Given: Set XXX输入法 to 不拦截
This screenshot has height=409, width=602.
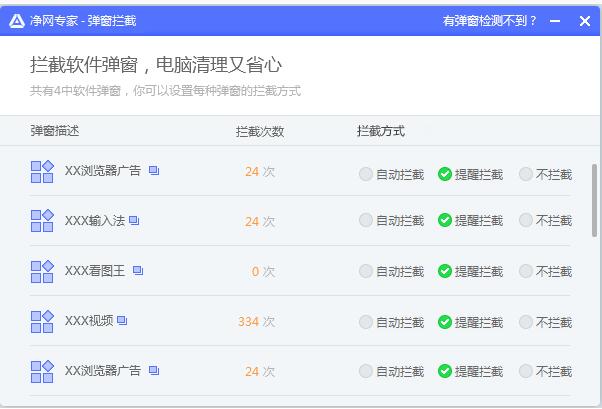Looking at the screenshot, I should click(x=526, y=221).
